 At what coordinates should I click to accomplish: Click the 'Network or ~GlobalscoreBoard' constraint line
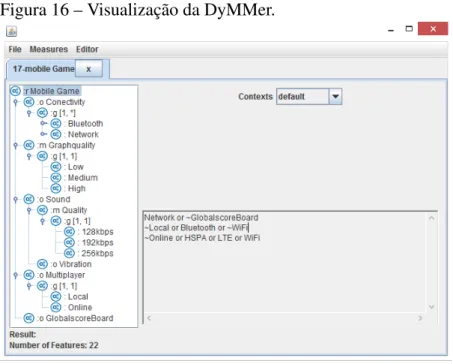201,218
